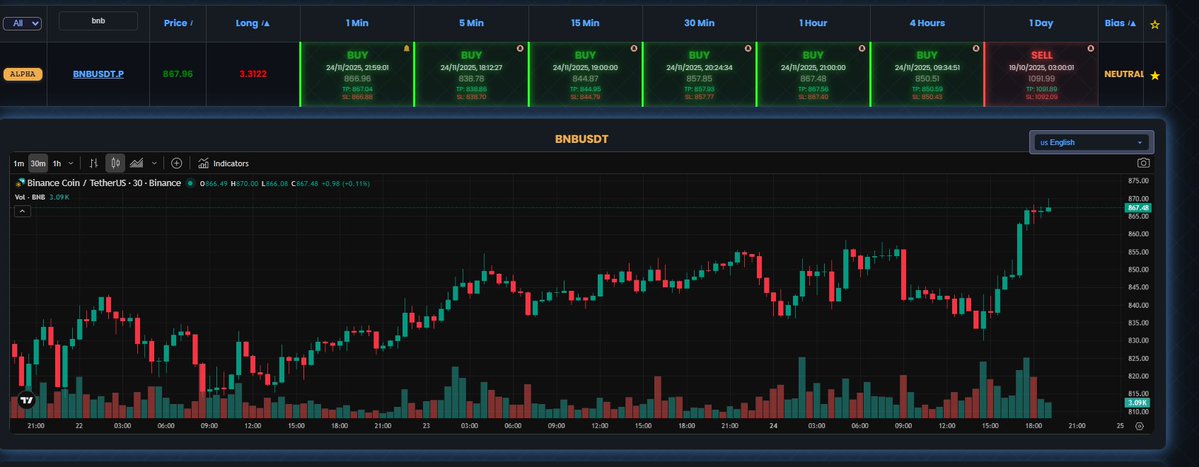Click the 867.48 current price label

point(1138,208)
